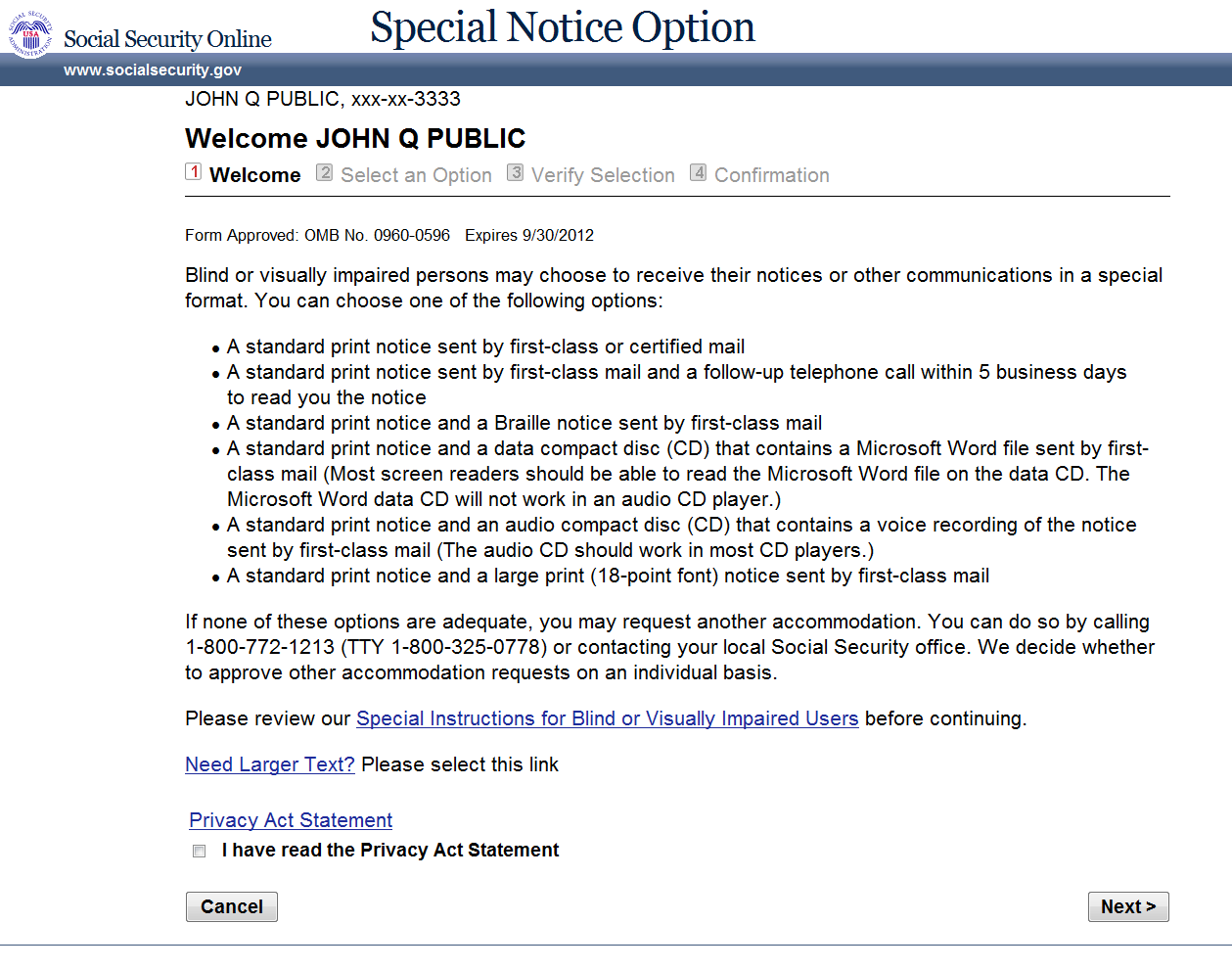Click the Welcome JOHN Q PUBLIC heading
The image size is (1232, 970).
pyautogui.click(x=355, y=138)
